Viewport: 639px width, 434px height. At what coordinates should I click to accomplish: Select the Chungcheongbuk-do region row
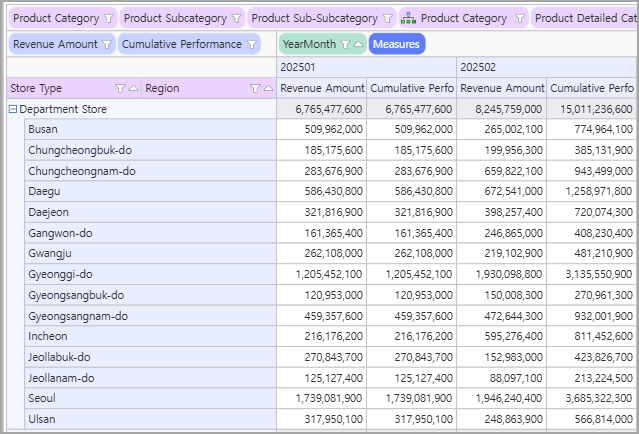[150, 150]
